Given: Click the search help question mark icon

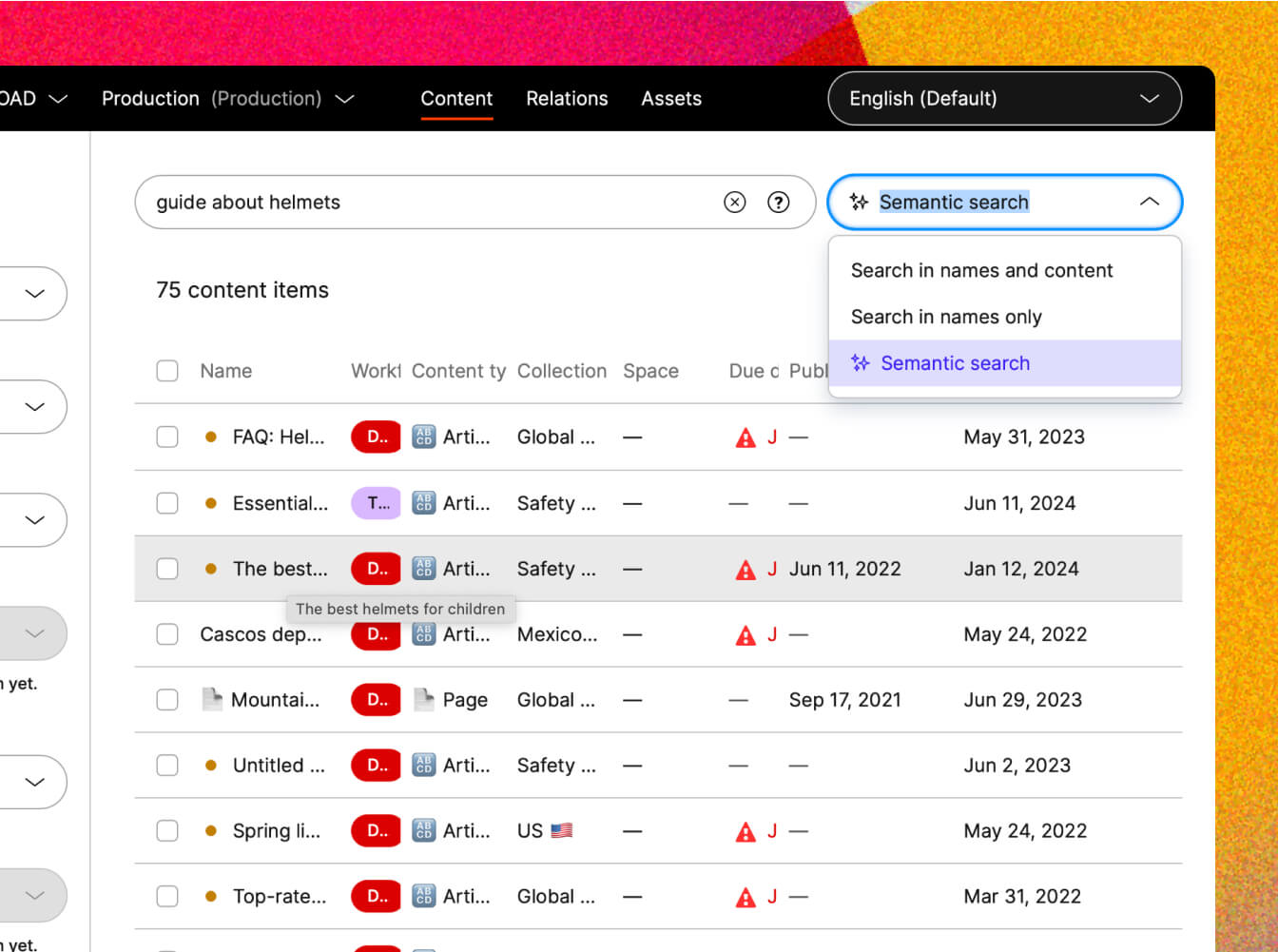Looking at the screenshot, I should (778, 202).
